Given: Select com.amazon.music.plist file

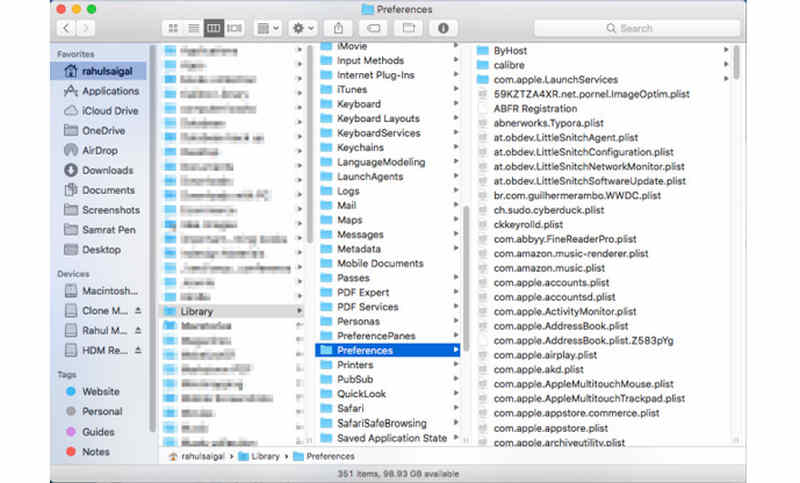Looking at the screenshot, I should [549, 268].
